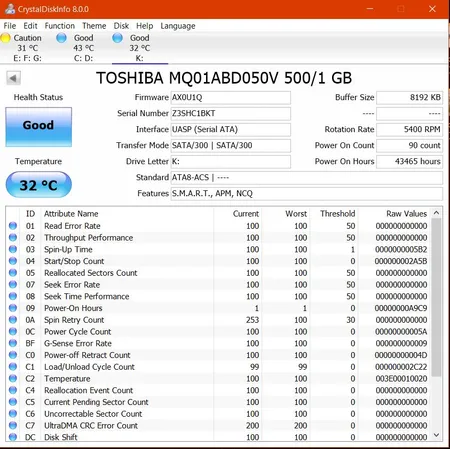Viewport: 450px width, 449px height.
Task: Click the previous disk arrow button
Action: point(13,78)
